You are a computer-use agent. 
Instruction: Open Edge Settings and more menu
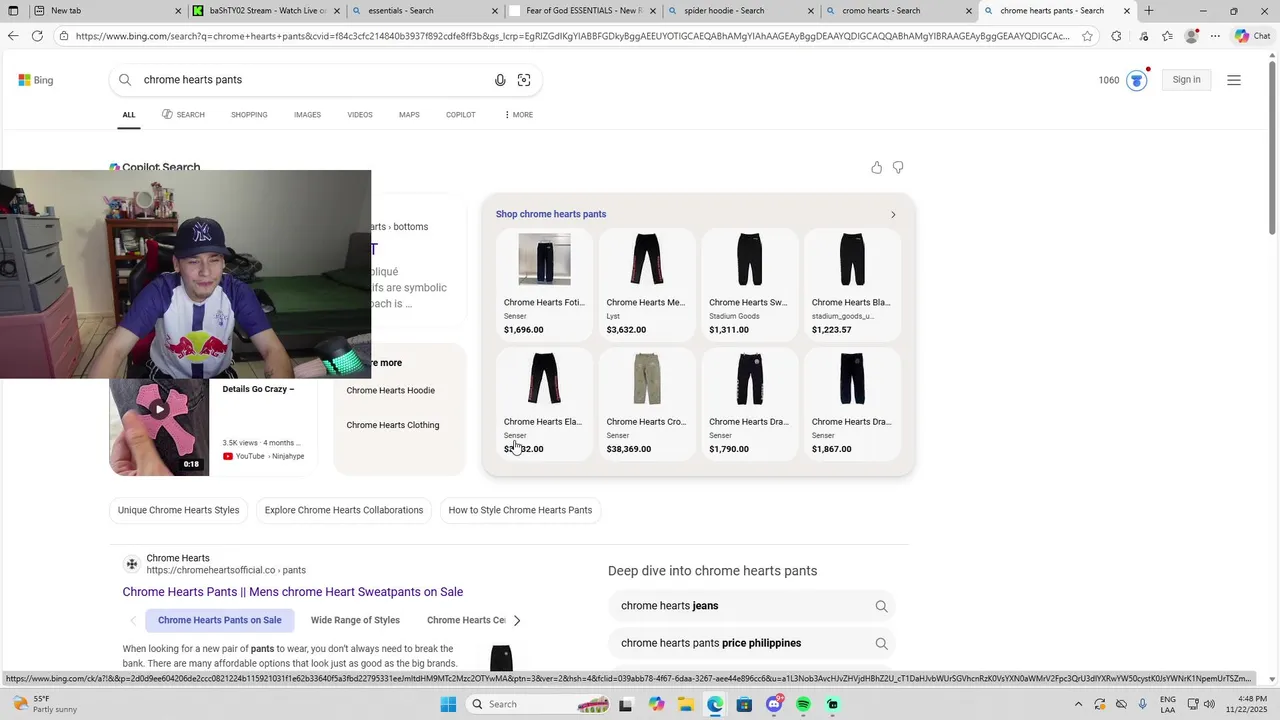tap(1215, 36)
